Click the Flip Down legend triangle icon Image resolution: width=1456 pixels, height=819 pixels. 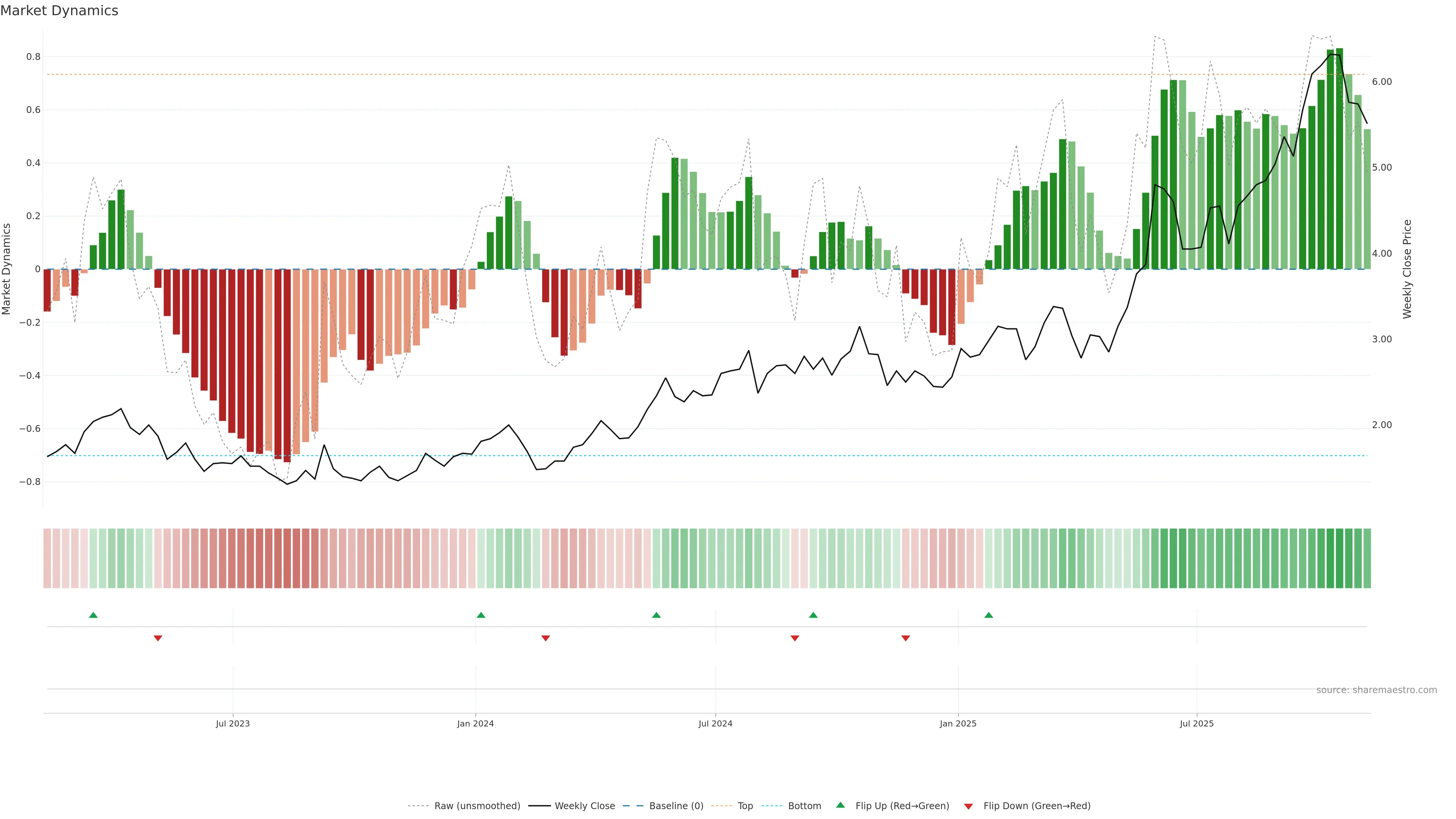968,806
